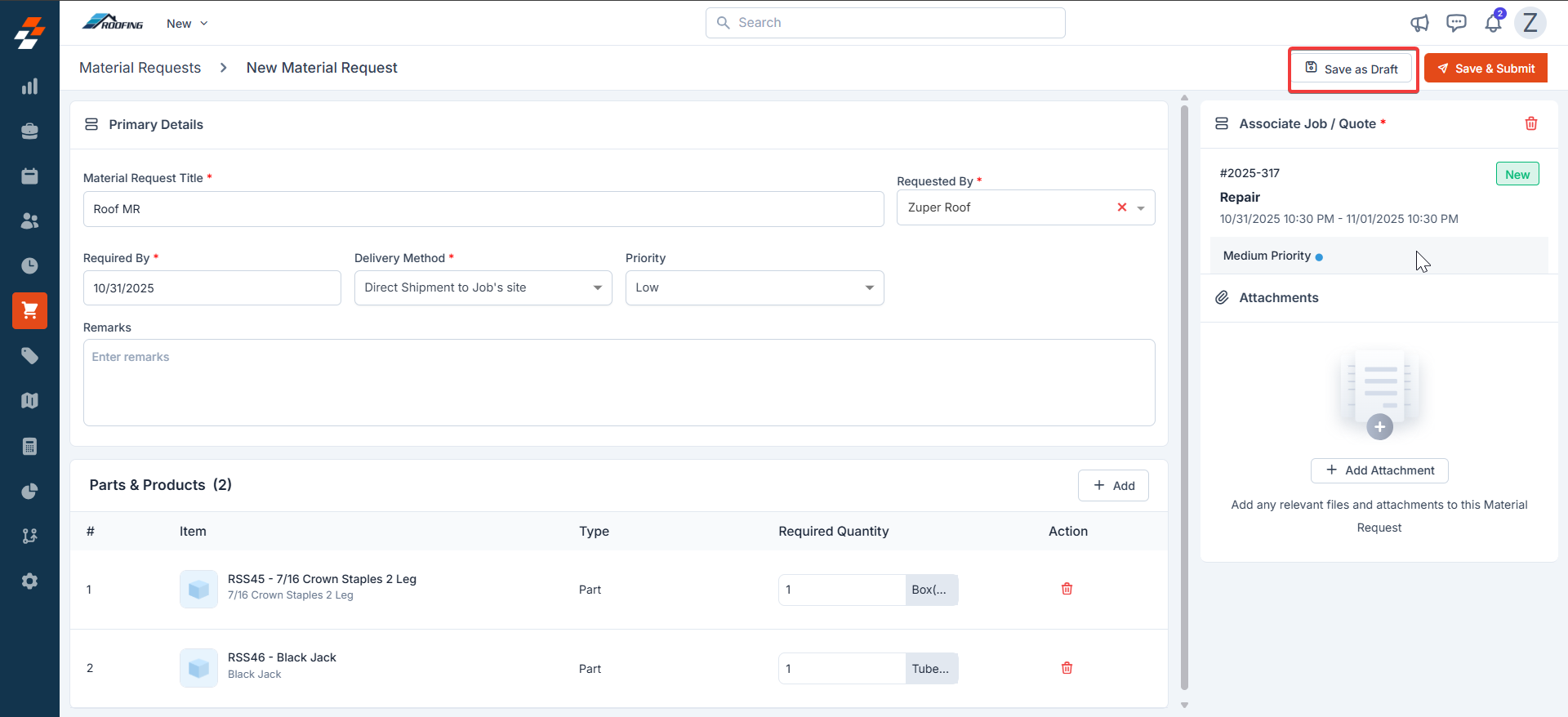Viewport: 1568px width, 717px height.
Task: Click the RSS46 Black Jack thumbnail
Action: (198, 668)
